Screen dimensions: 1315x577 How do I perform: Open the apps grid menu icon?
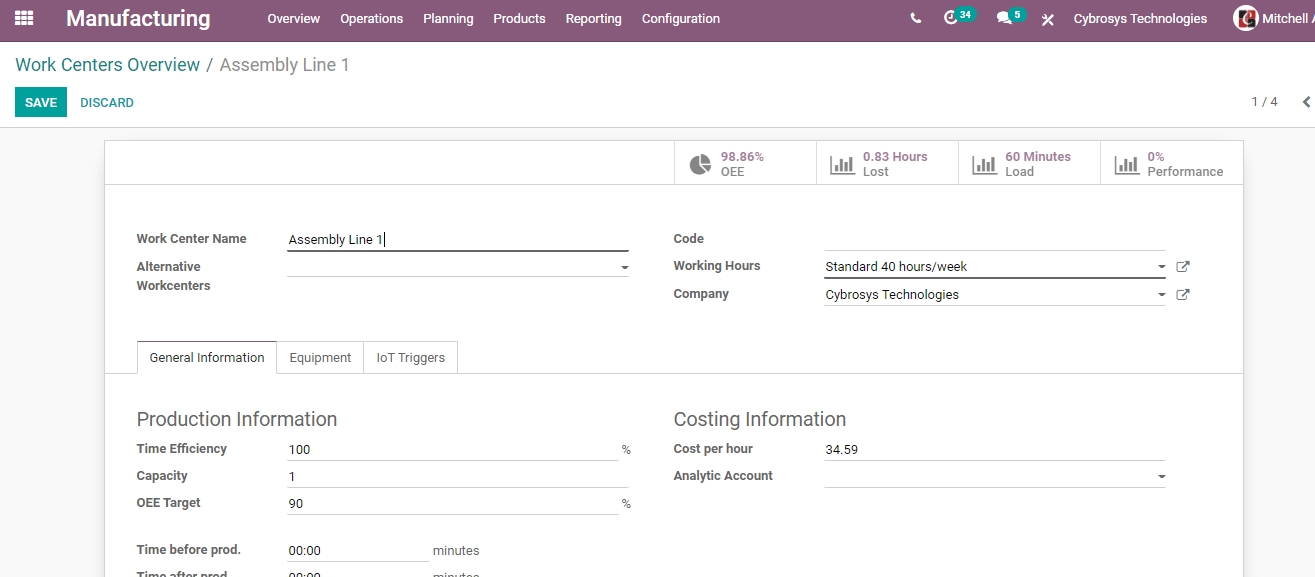coord(24,18)
